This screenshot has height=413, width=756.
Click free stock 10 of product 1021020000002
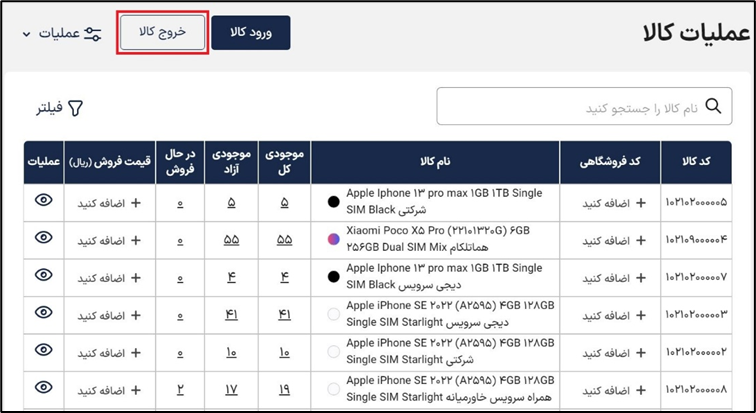point(231,353)
